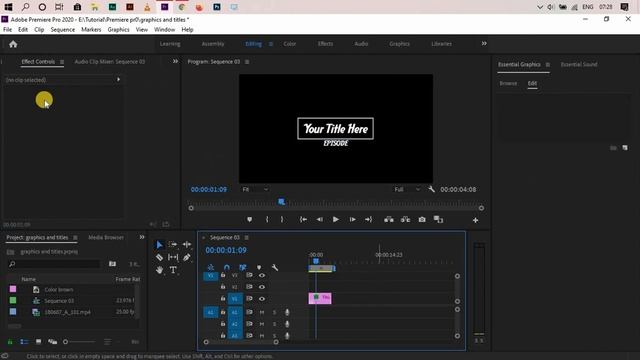Mute audio track A1
Image resolution: width=640 pixels, height=360 pixels.
[262, 312]
